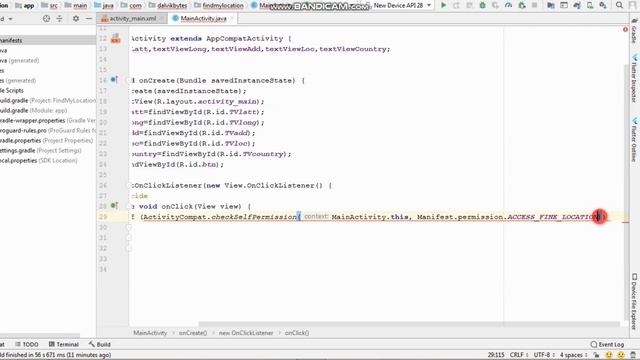Click Collapse All icon in Project panel
The width and height of the screenshot is (640, 360).
[60, 19]
